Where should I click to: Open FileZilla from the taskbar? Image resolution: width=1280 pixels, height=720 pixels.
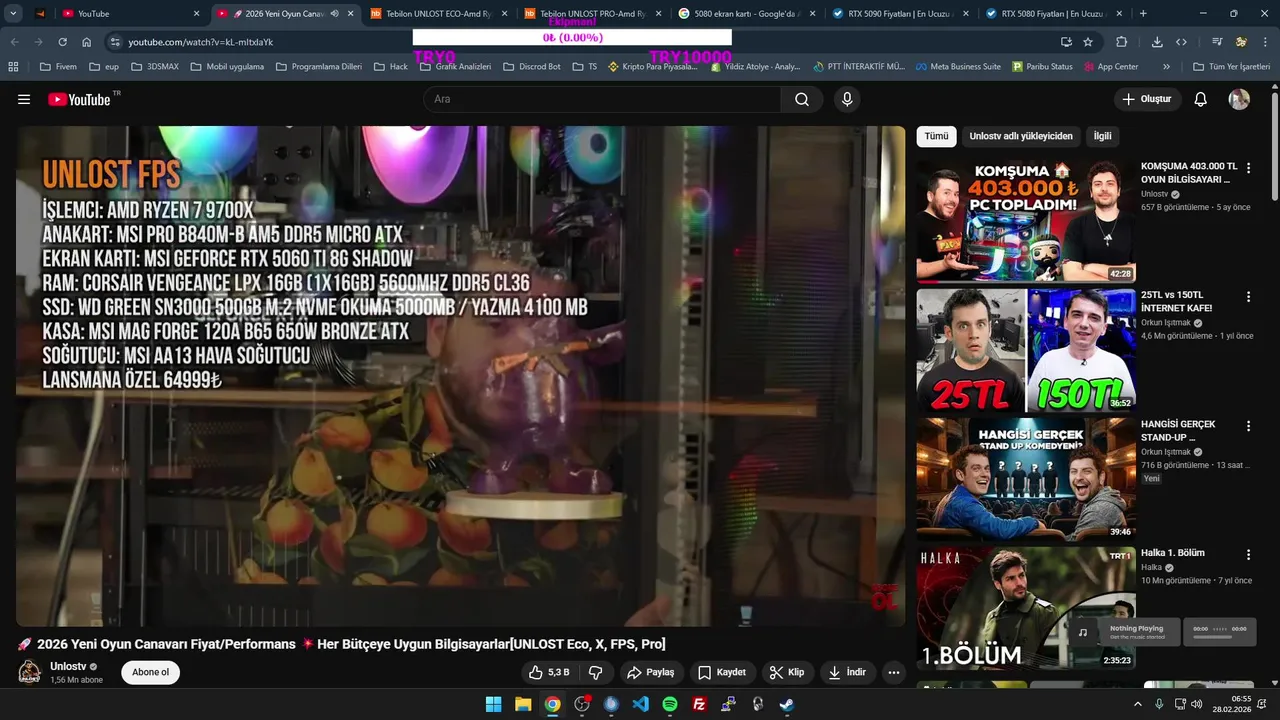click(699, 704)
